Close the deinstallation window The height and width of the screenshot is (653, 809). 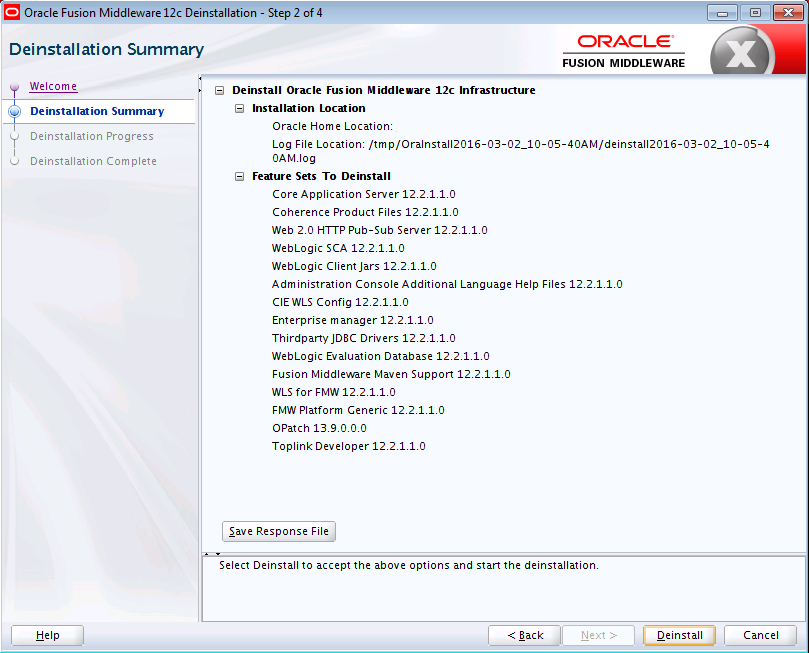[x=788, y=13]
